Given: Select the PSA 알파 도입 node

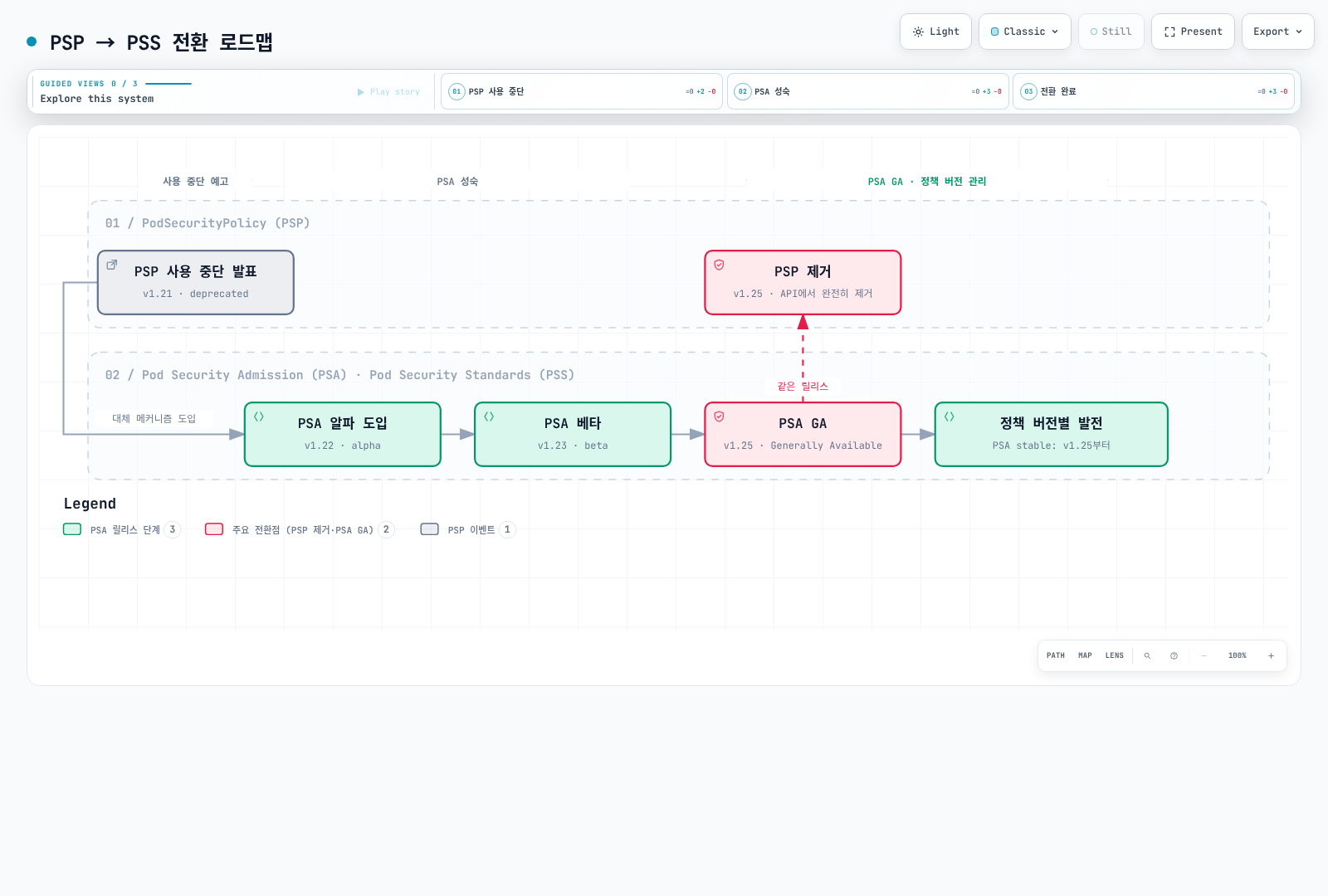Looking at the screenshot, I should pos(343,434).
